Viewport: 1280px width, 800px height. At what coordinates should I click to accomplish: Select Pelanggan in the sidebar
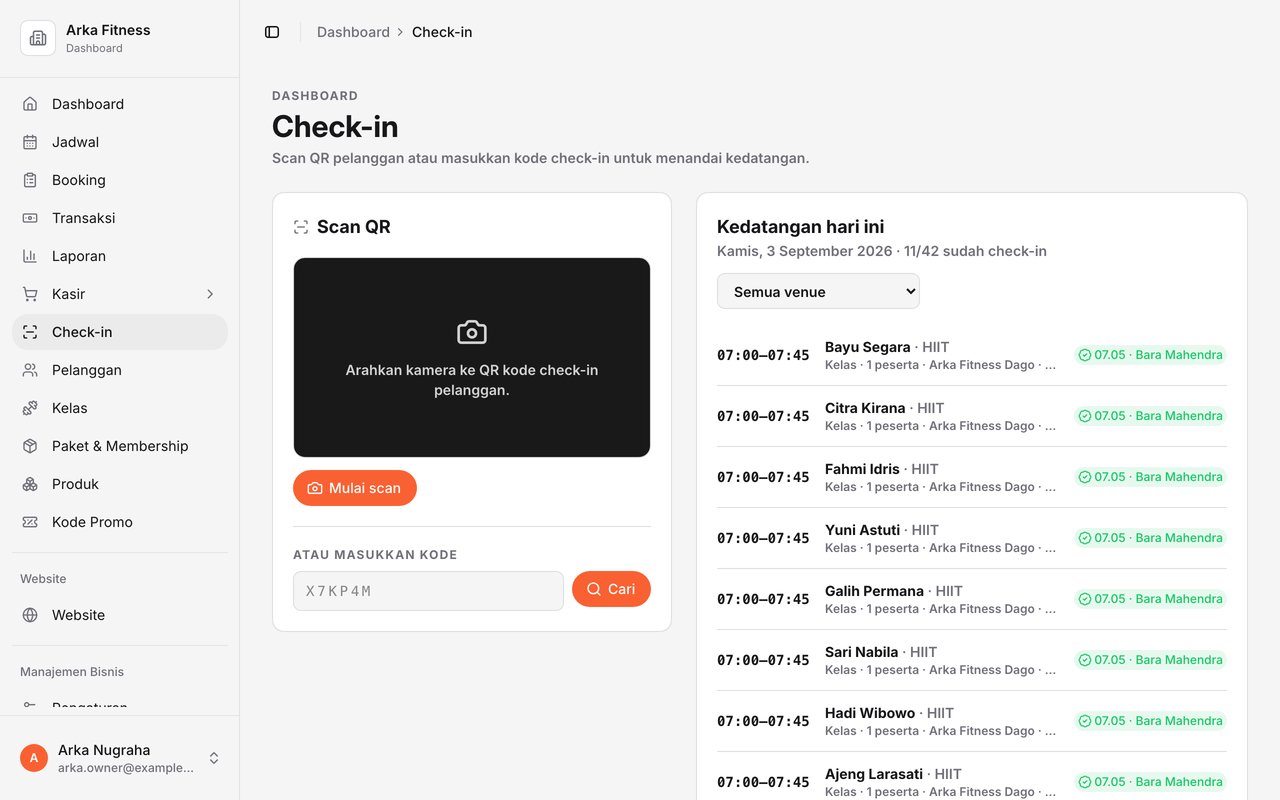(x=120, y=370)
